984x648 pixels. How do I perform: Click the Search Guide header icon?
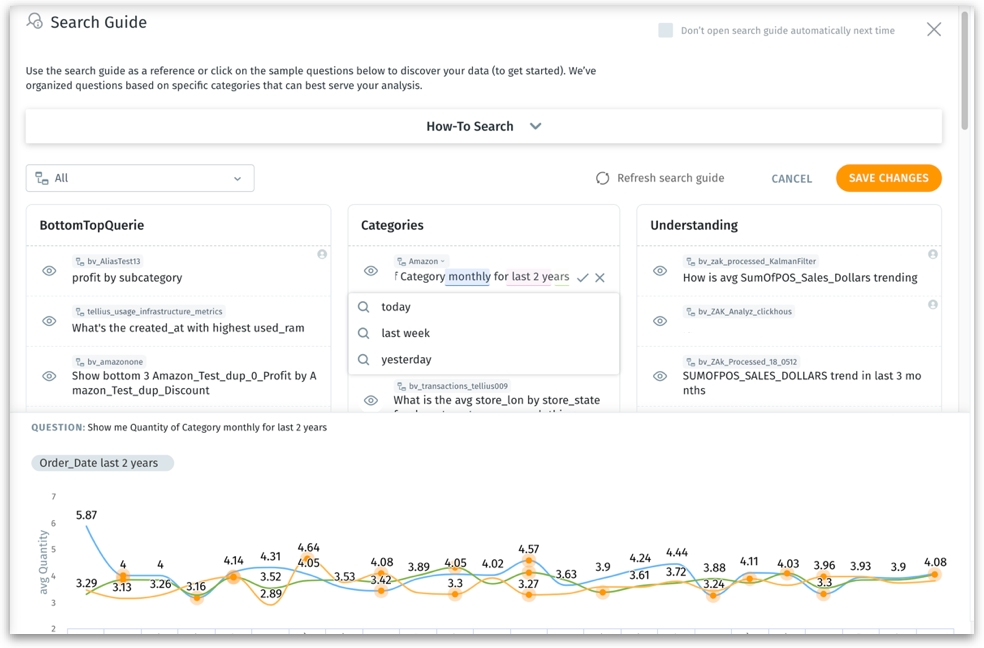(35, 22)
